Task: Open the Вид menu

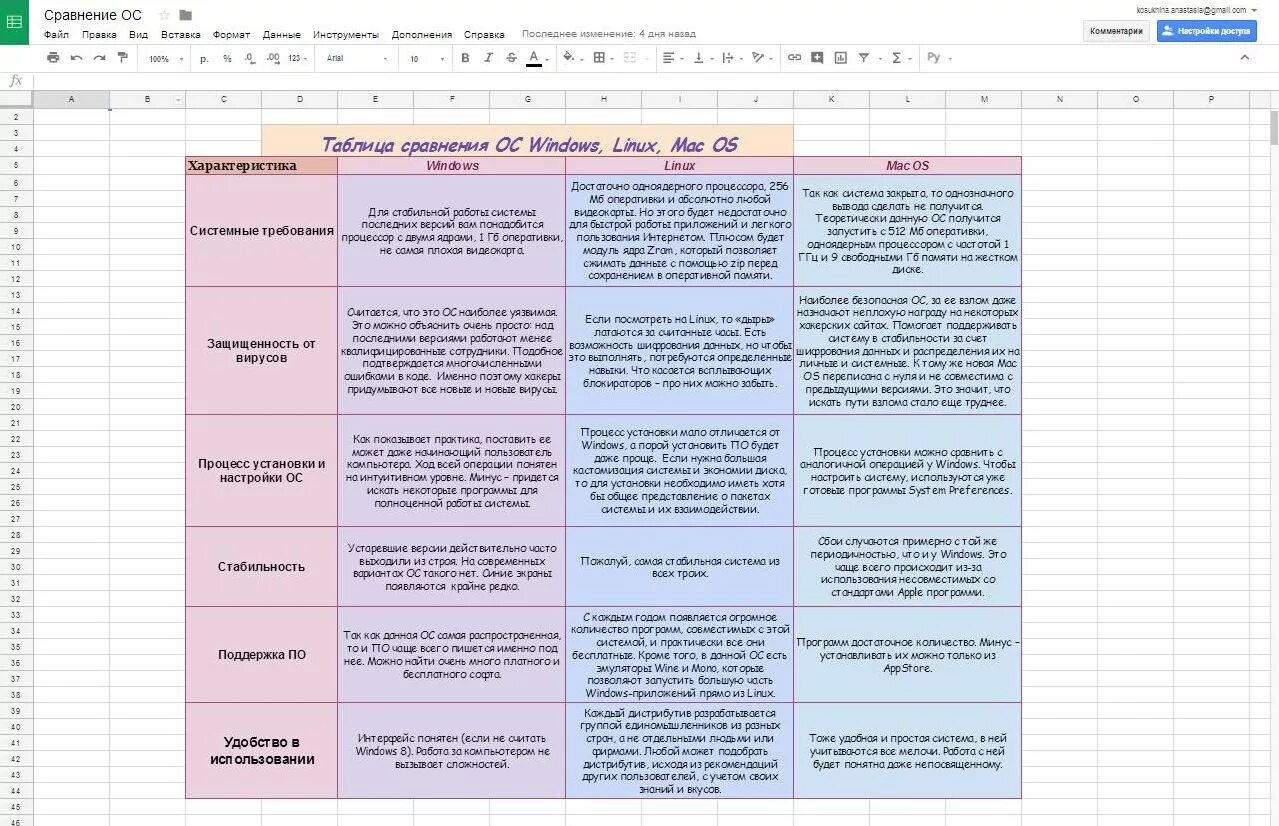Action: [138, 34]
